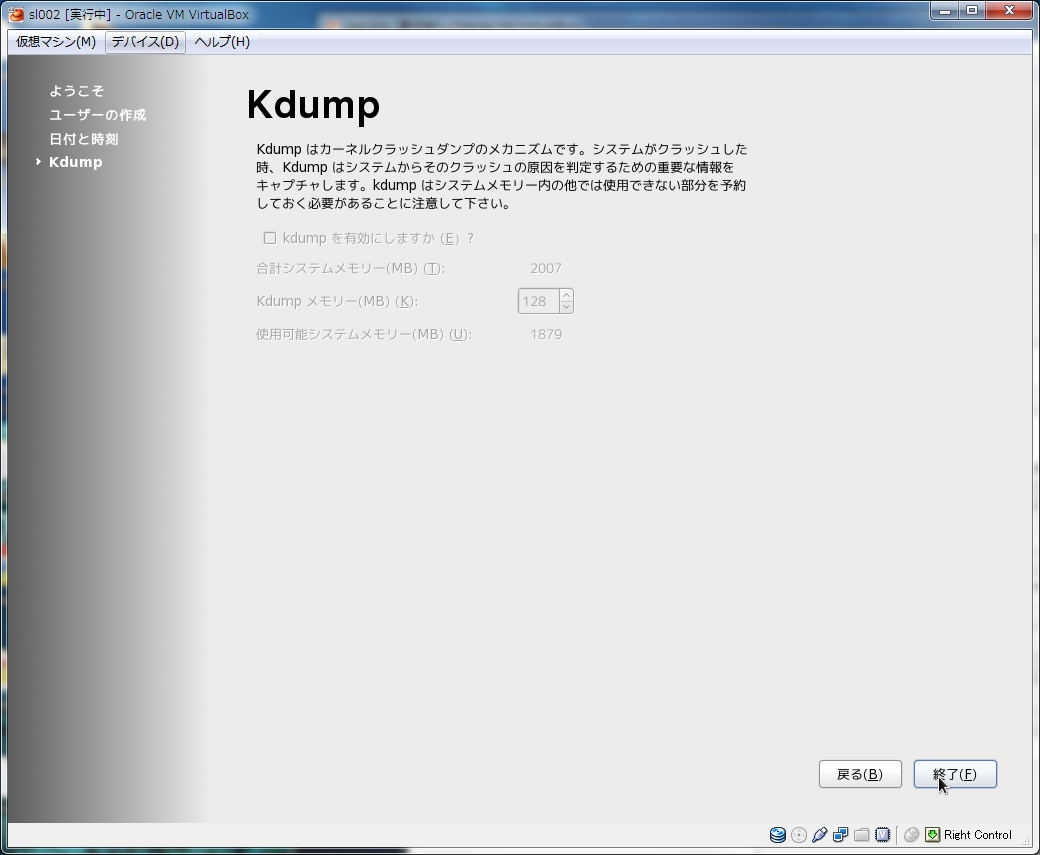Select ユーザーの作成 in the sidebar
The width and height of the screenshot is (1040, 855).
98,115
